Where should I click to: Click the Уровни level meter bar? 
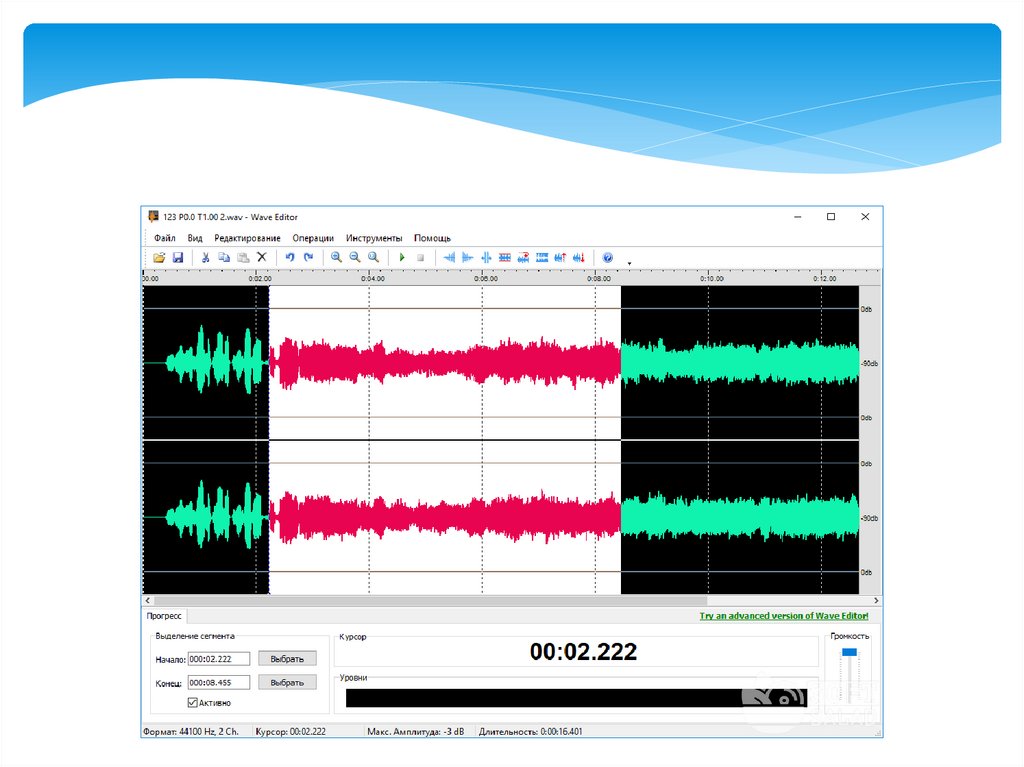tap(576, 698)
